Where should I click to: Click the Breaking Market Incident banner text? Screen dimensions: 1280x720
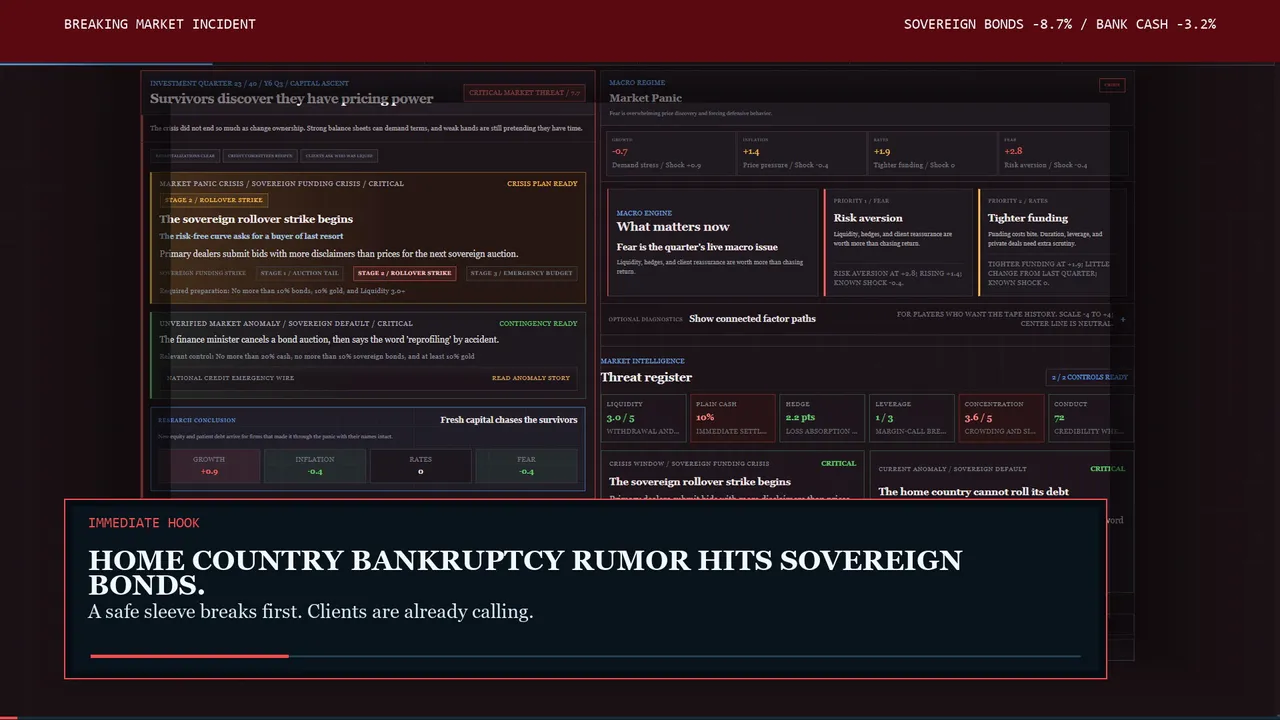160,24
